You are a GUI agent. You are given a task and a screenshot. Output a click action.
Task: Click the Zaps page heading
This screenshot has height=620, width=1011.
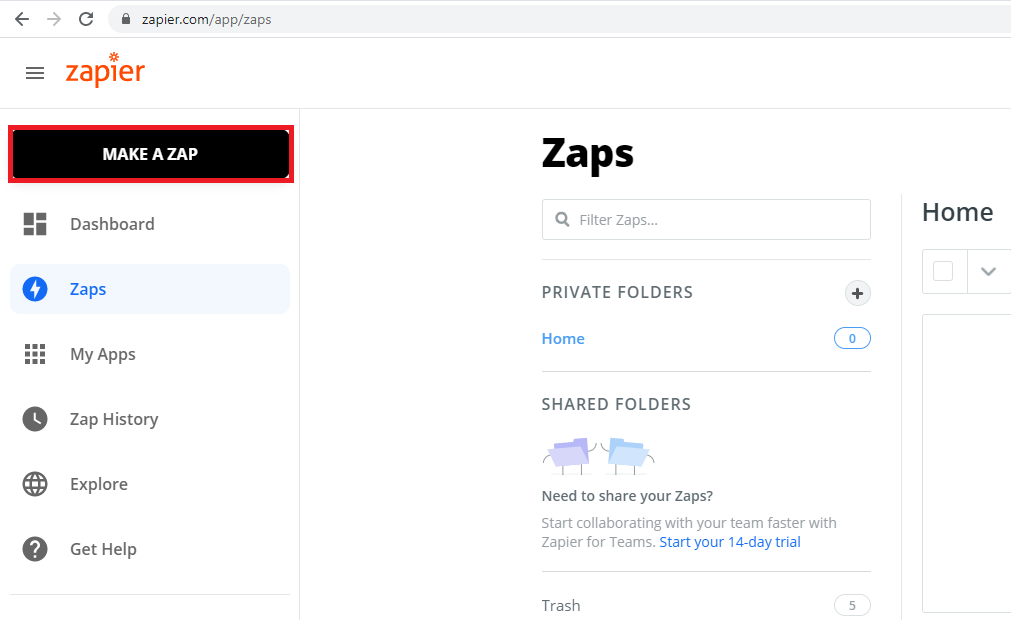pos(587,154)
